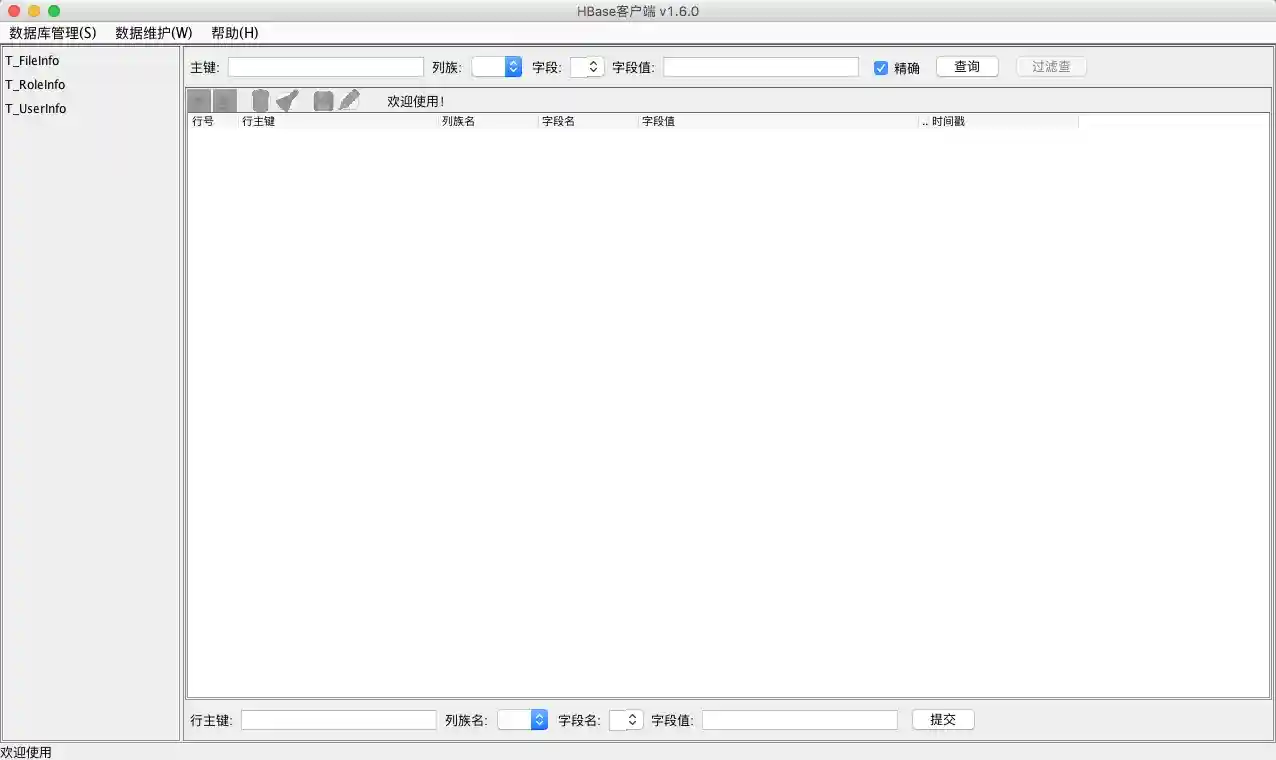Click the broom clear icon
The width and height of the screenshot is (1276, 760).
pyautogui.click(x=287, y=101)
